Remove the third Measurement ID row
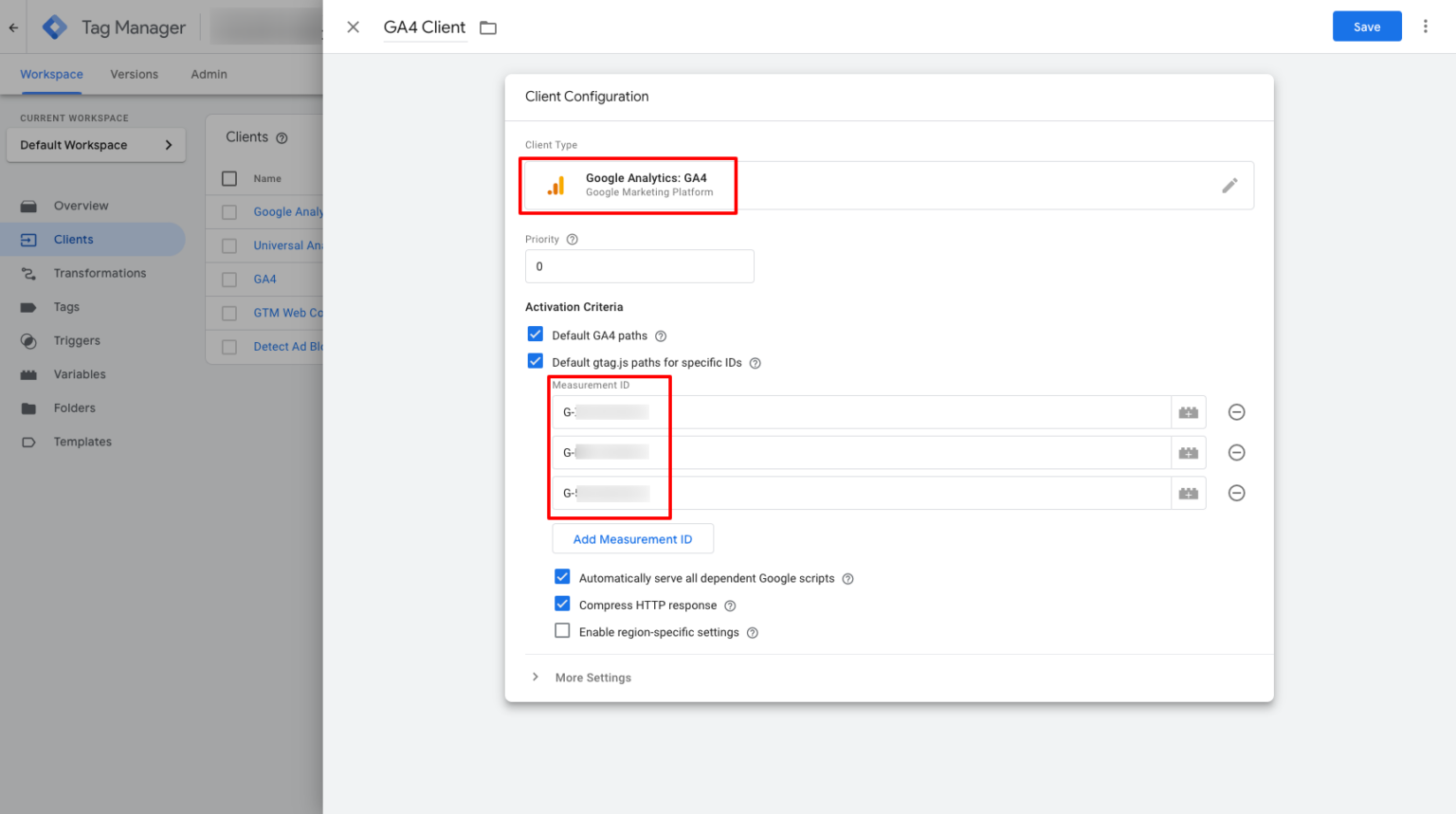This screenshot has height=814, width=1456. (1236, 493)
